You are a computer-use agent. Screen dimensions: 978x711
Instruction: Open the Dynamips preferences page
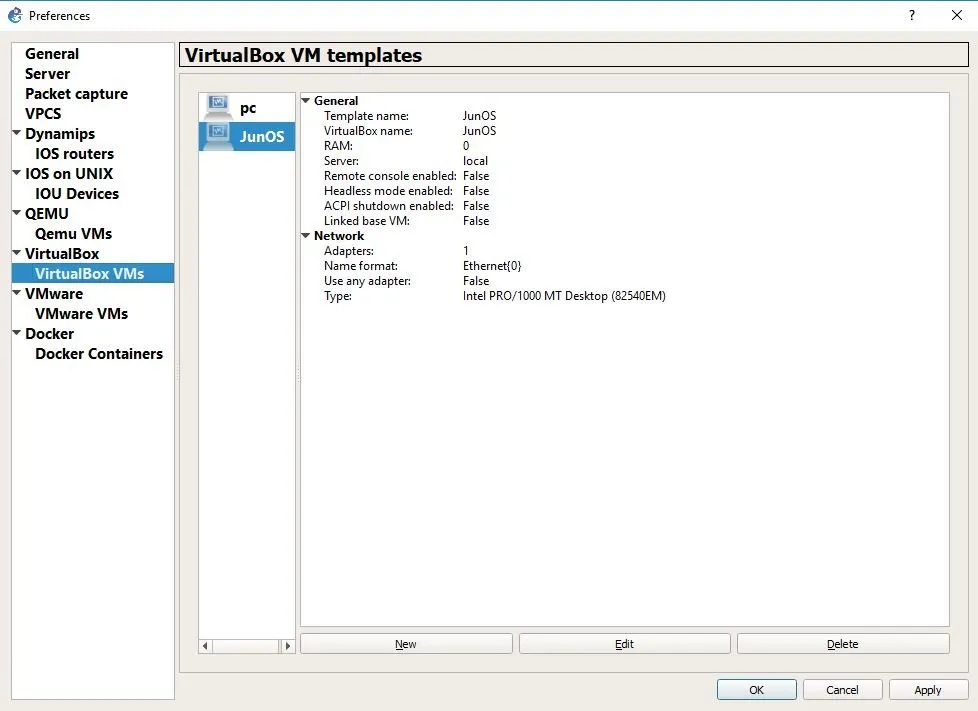[x=60, y=133]
